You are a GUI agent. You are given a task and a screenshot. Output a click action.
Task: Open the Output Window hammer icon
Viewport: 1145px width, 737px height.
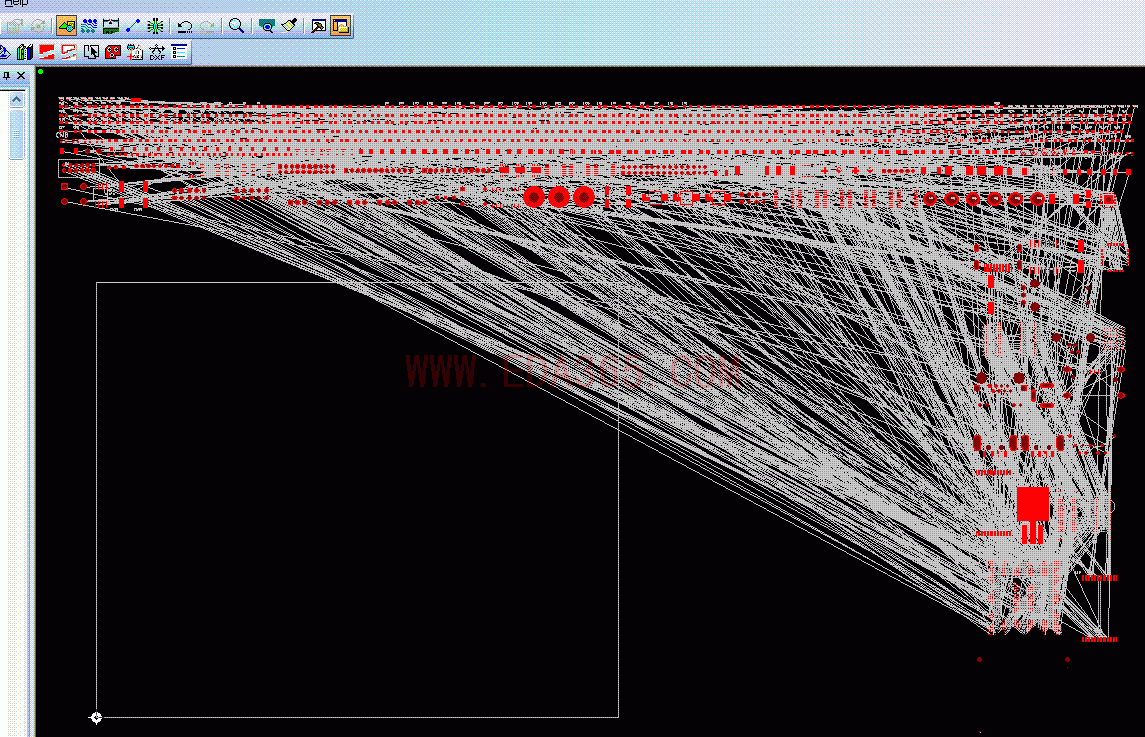(318, 26)
